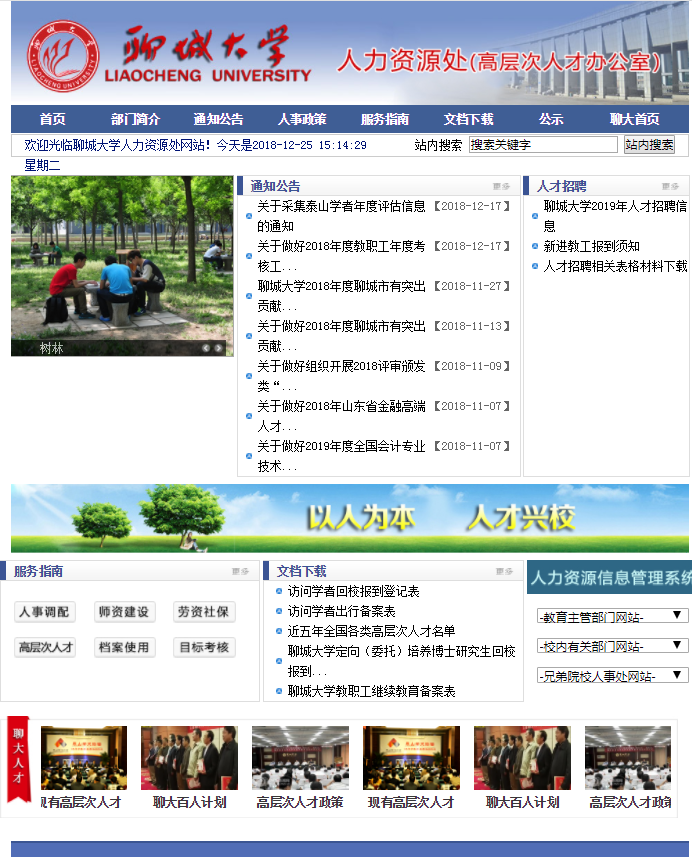The width and height of the screenshot is (692, 857).
Task: Open 更多 icon in 人才招聘 panel
Action: (x=669, y=186)
